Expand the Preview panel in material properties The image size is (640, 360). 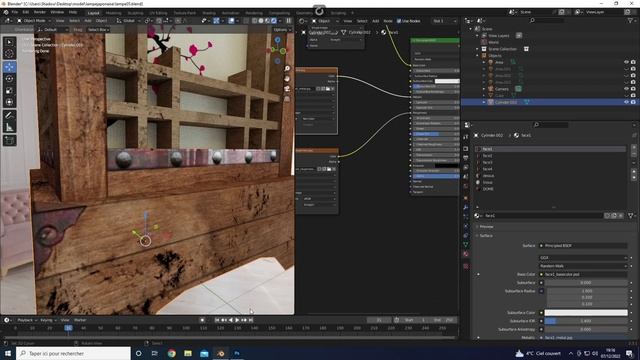point(477,227)
